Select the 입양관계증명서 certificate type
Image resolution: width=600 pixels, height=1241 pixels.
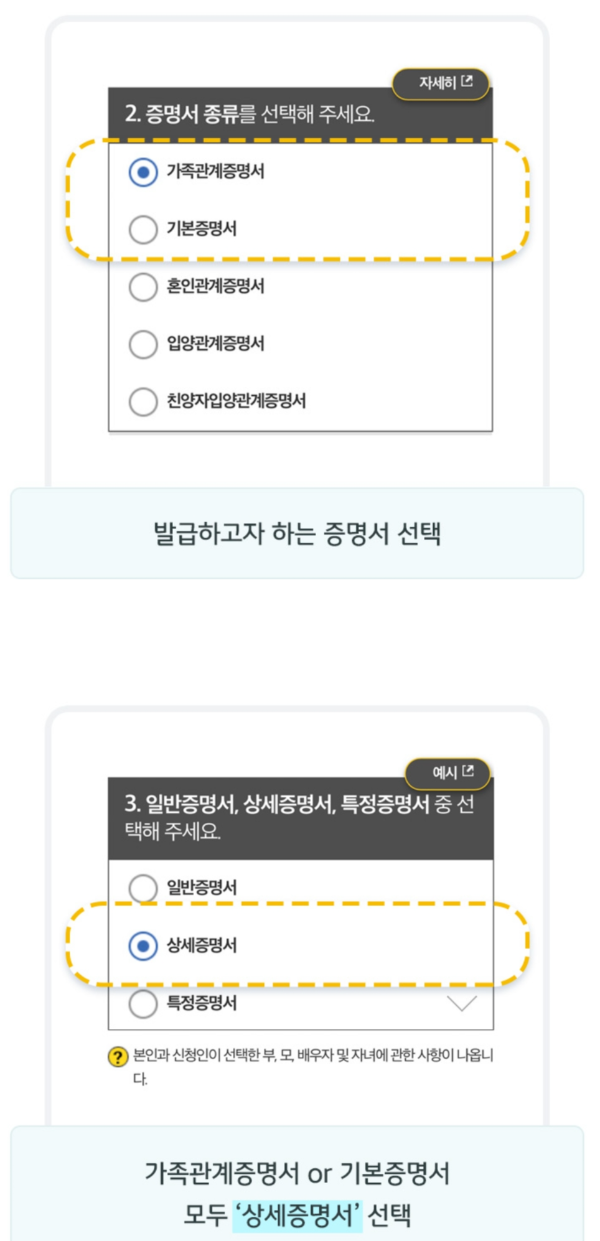143,345
